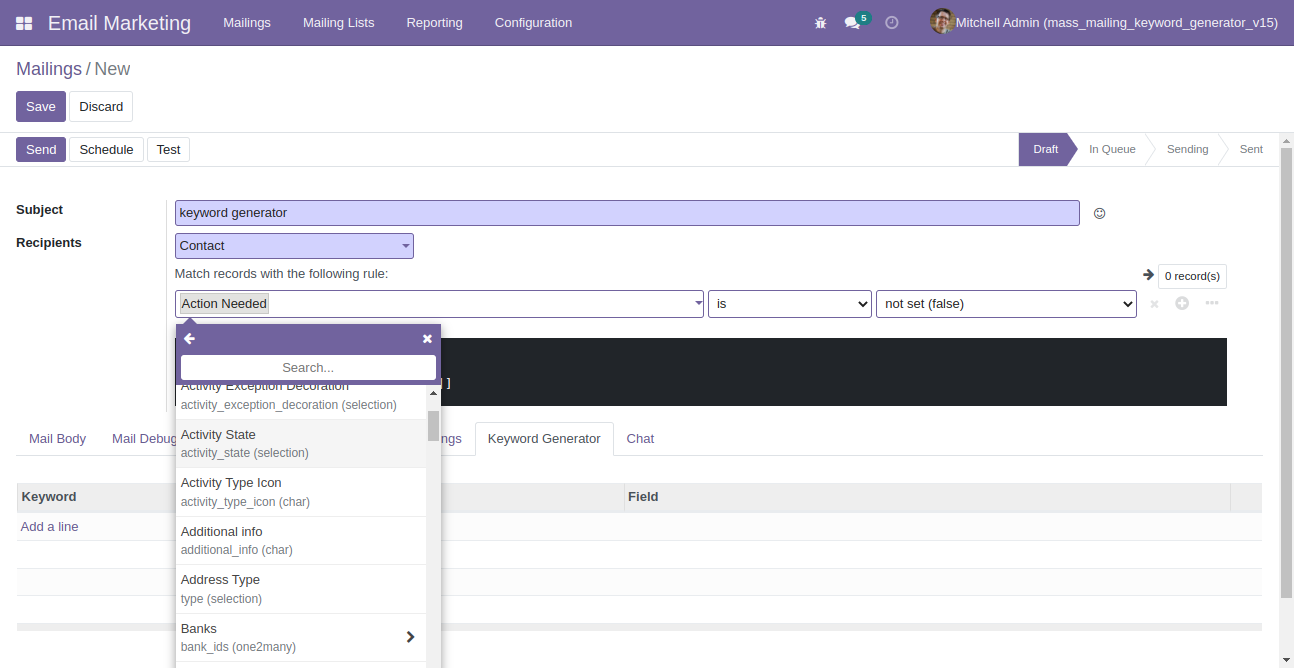
Task: Open the Configuration menu
Action: [534, 22]
